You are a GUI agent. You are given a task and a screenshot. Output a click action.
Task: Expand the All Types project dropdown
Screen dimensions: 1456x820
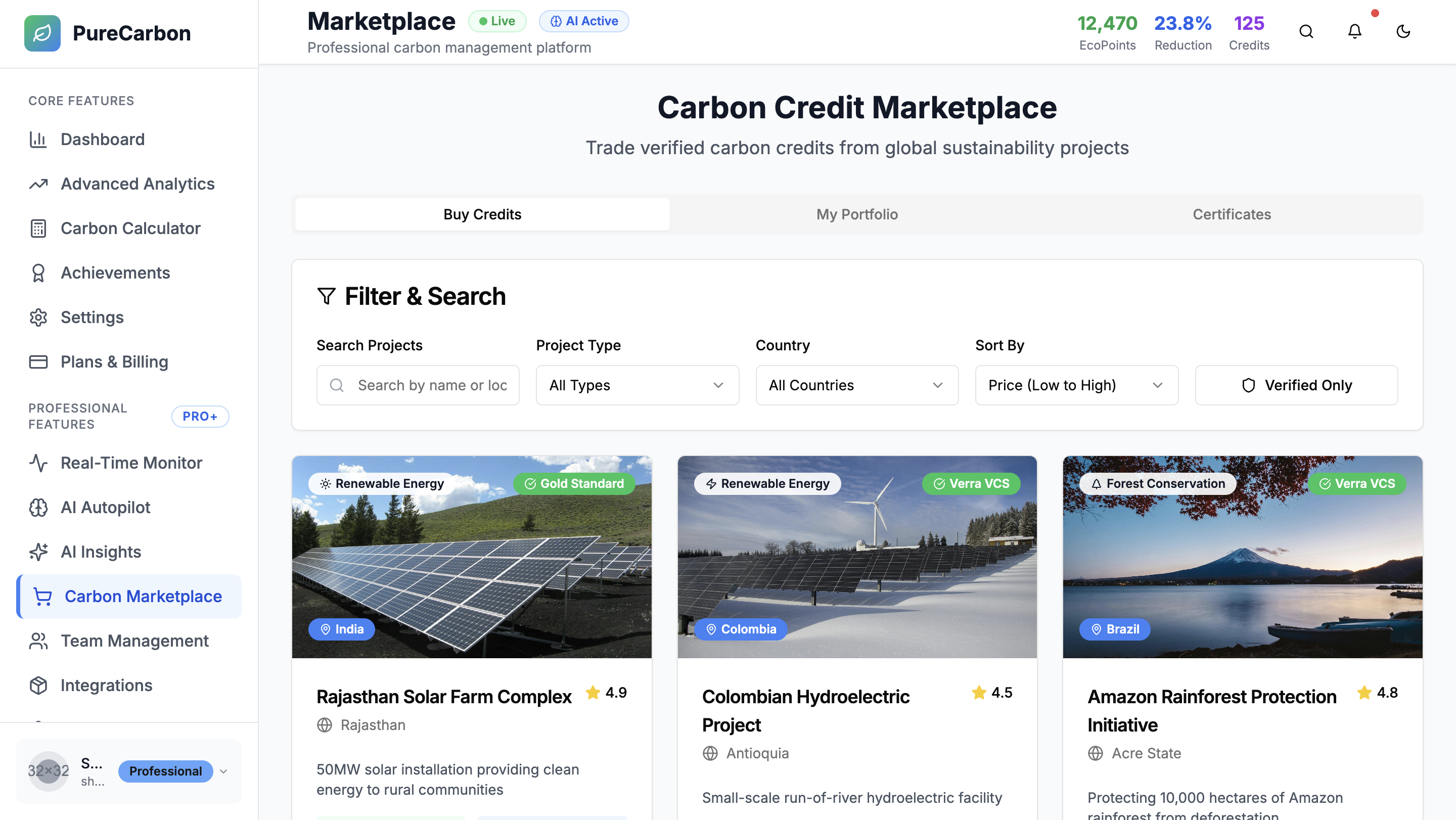pyautogui.click(x=637, y=385)
